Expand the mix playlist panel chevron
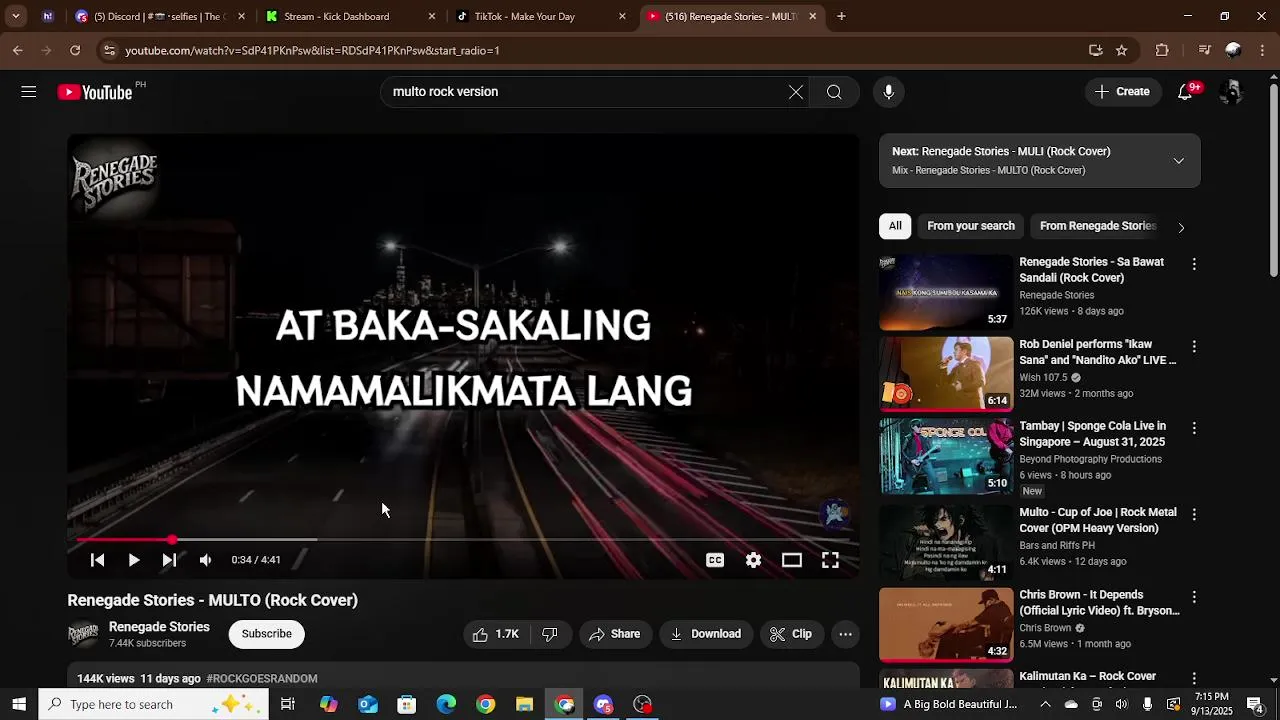Screen dimensions: 1280x720 [x=1179, y=161]
